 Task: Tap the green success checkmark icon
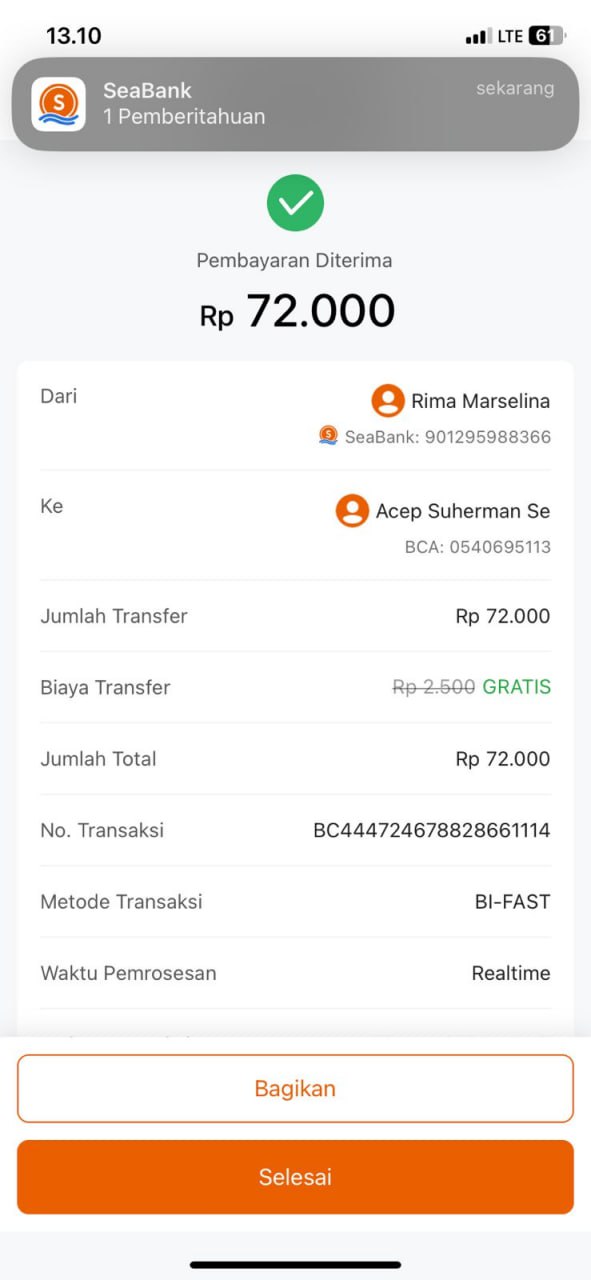click(x=295, y=203)
